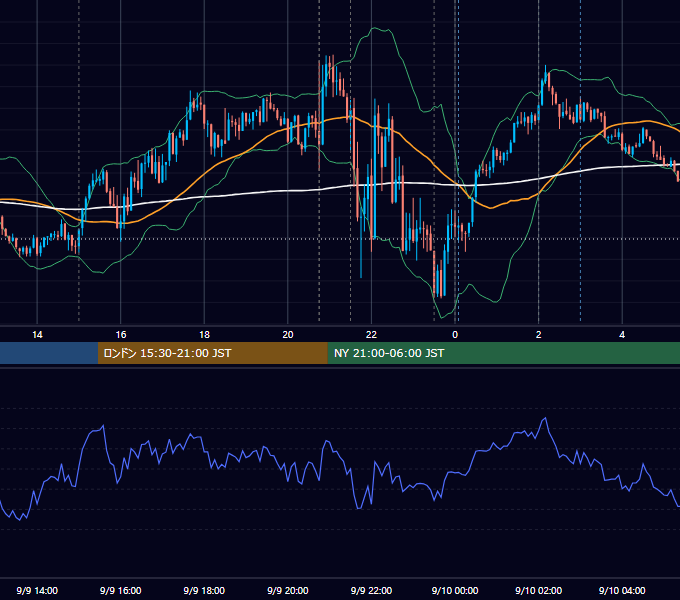This screenshot has height=600, width=680.
Task: Click the 9/10 02:00 date label
Action: 539,590
